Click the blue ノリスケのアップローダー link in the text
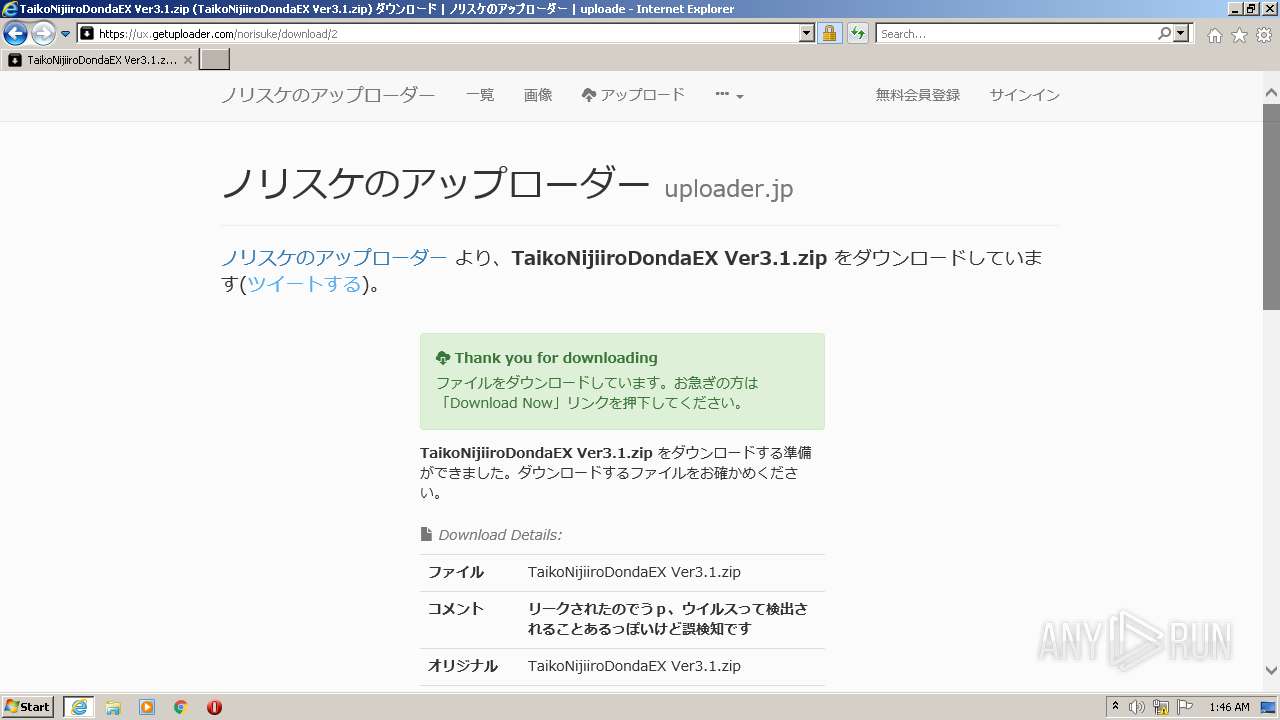1280x720 pixels. (334, 258)
